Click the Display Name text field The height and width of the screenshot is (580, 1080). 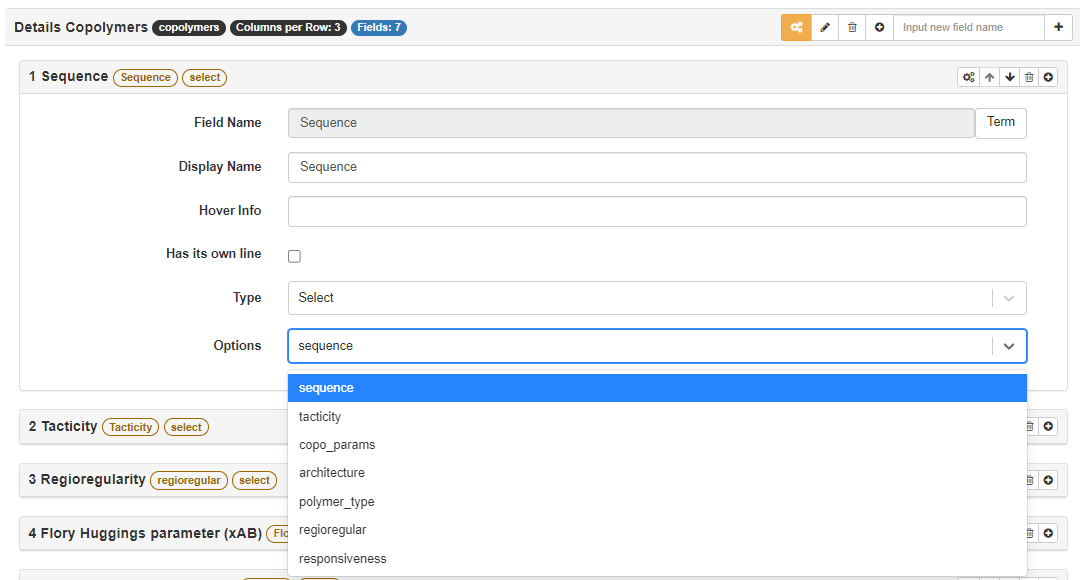coord(656,167)
